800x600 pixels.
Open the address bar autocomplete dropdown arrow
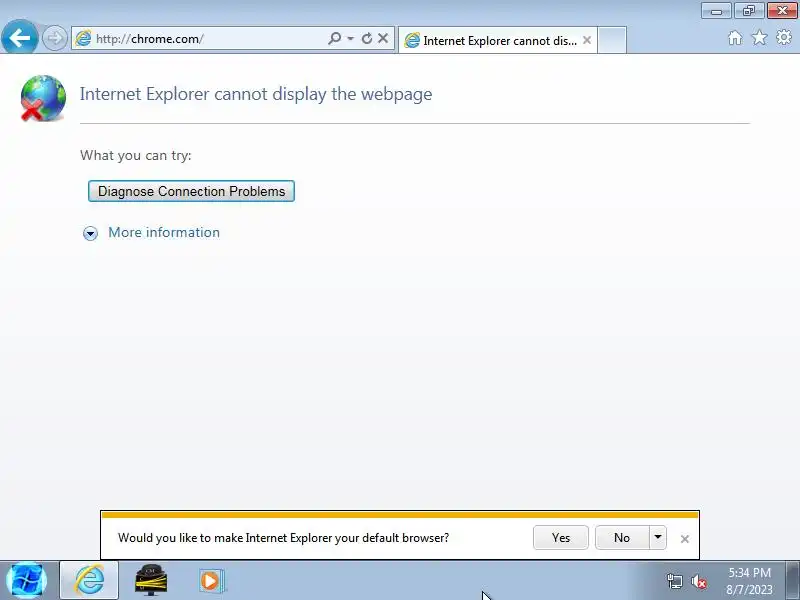point(351,38)
